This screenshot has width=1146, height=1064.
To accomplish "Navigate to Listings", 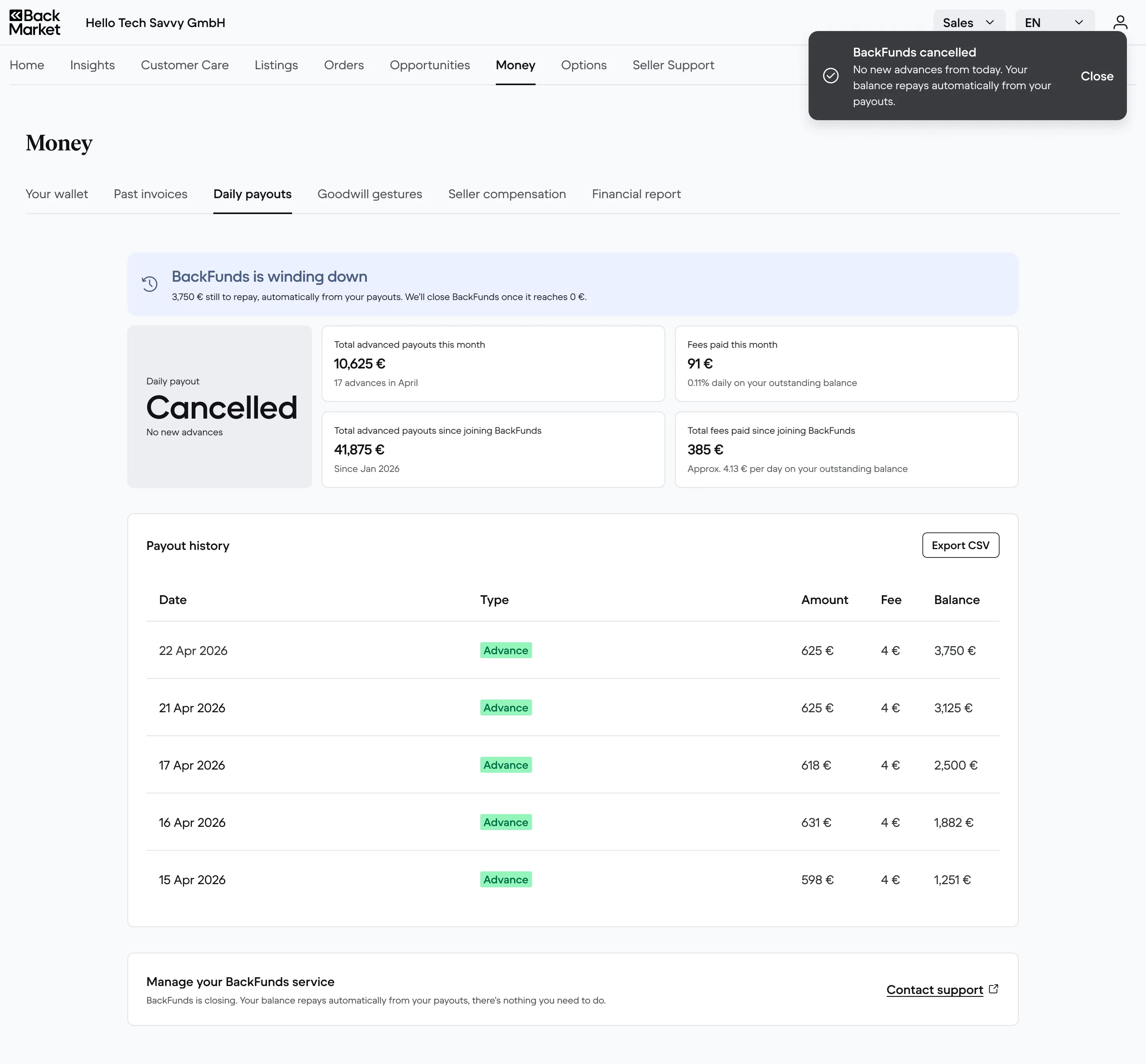I will [x=277, y=65].
